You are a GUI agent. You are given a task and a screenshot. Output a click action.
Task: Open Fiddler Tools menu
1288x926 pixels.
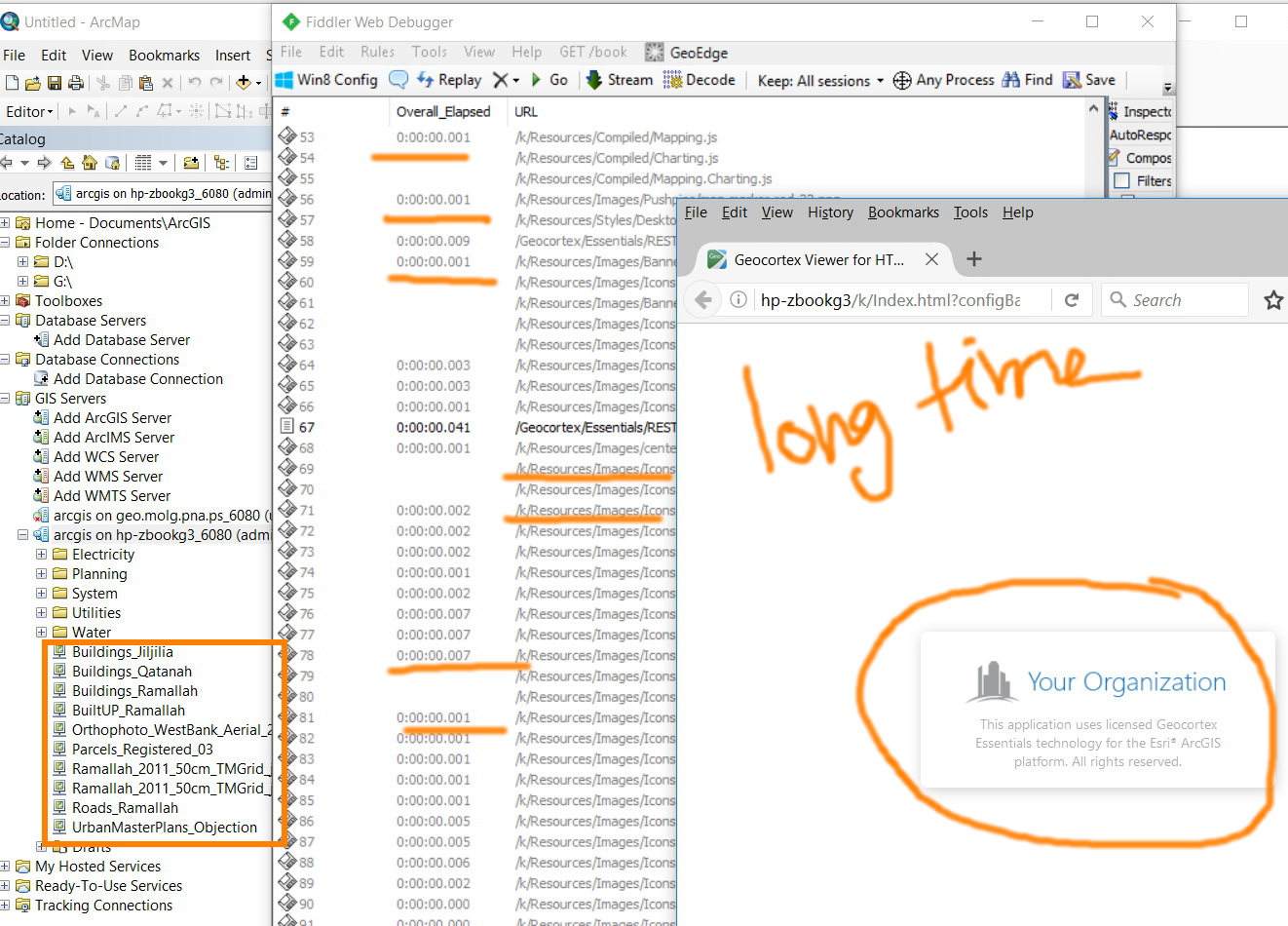[x=429, y=52]
